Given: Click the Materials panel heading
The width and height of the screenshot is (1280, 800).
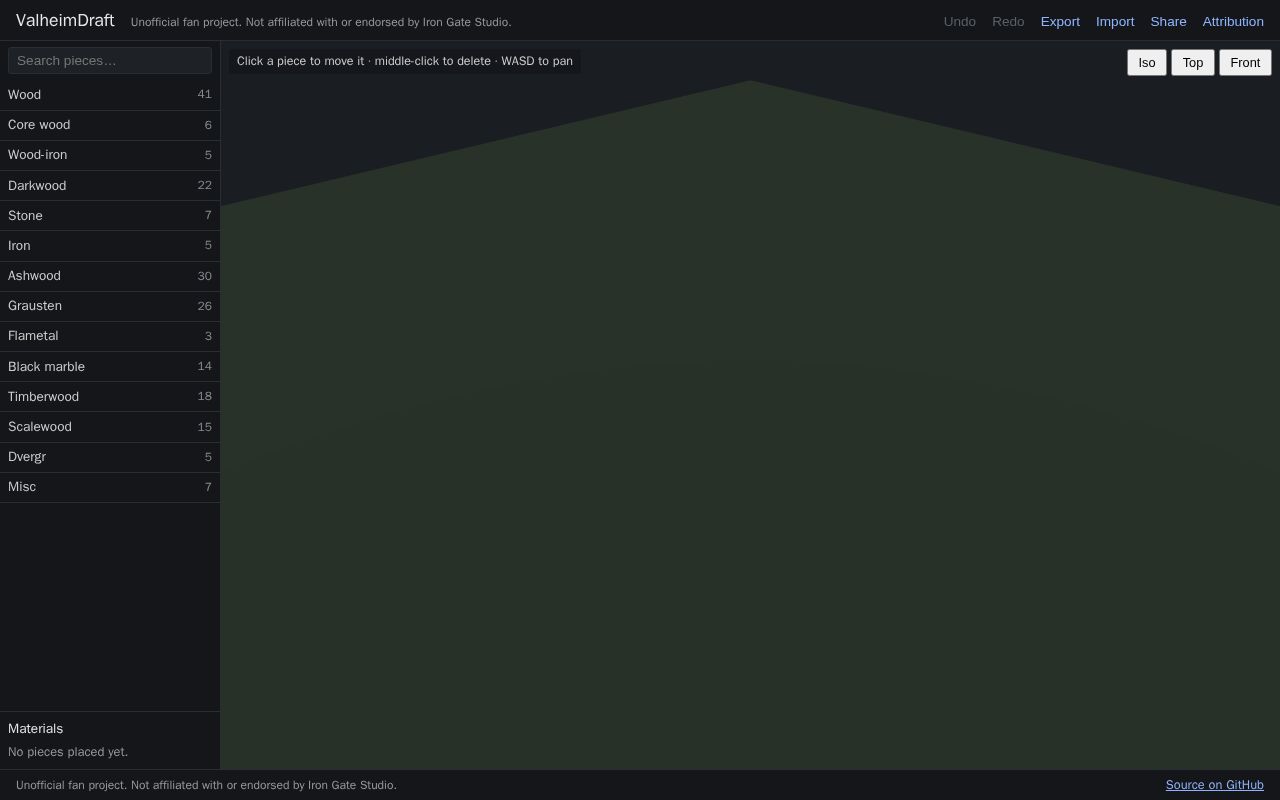Looking at the screenshot, I should 35,729.
